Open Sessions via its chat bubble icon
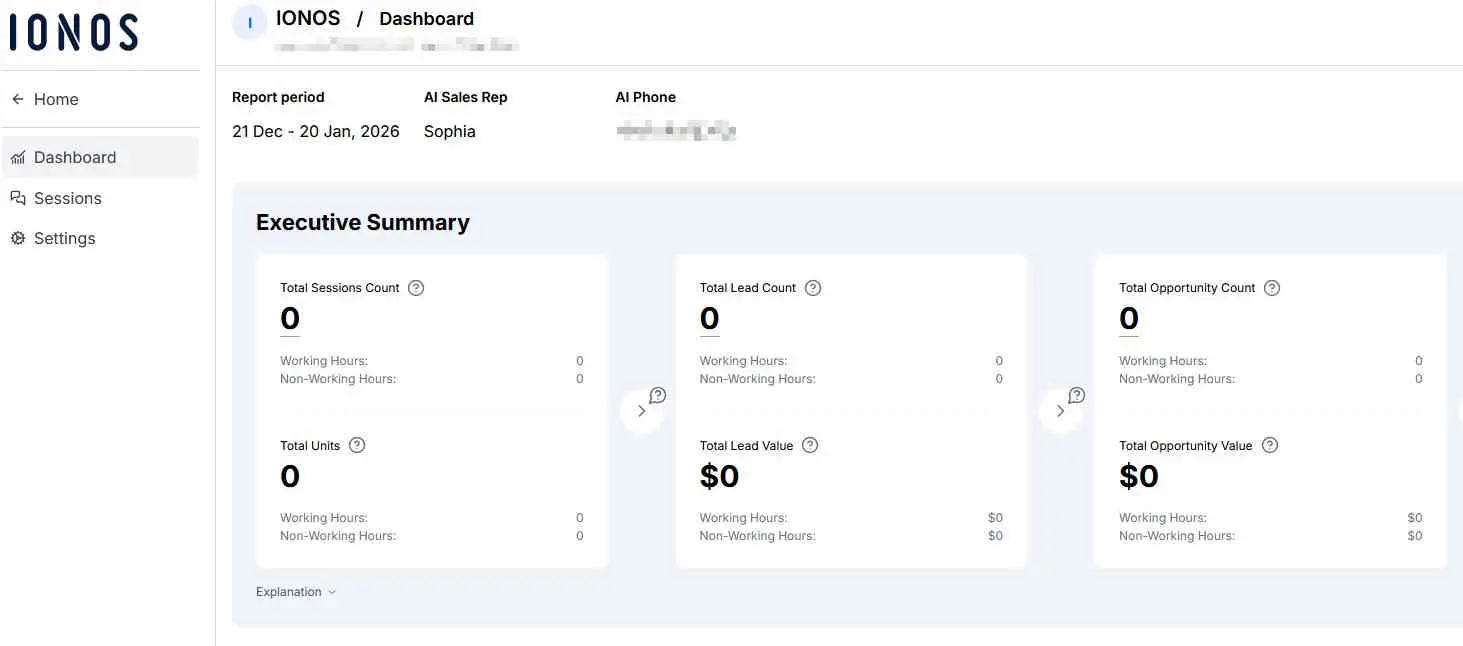 coord(18,197)
